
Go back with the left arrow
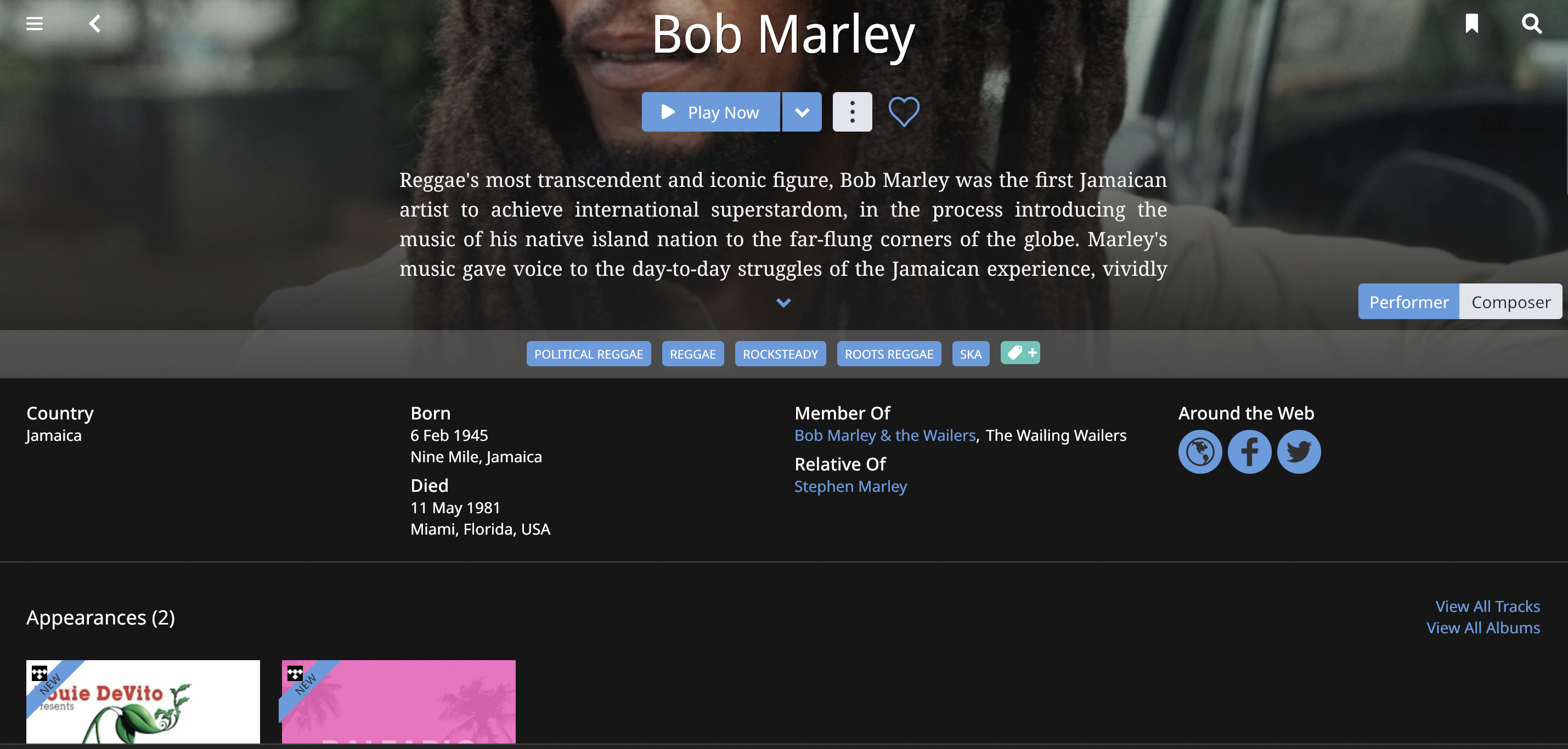click(x=95, y=24)
